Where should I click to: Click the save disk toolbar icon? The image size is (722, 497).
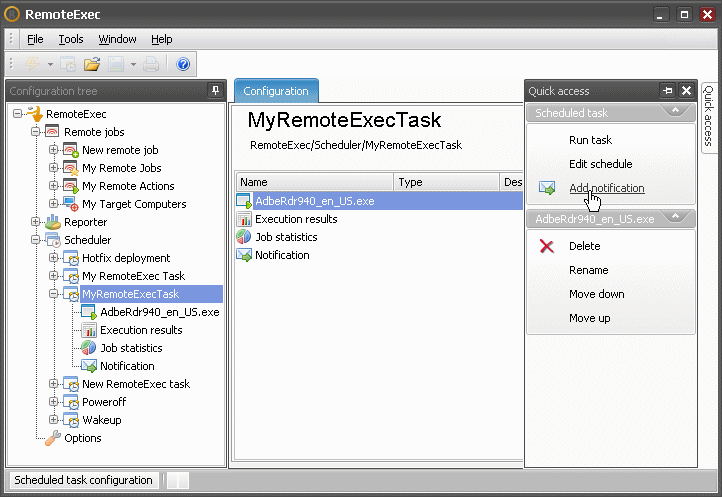(x=116, y=64)
